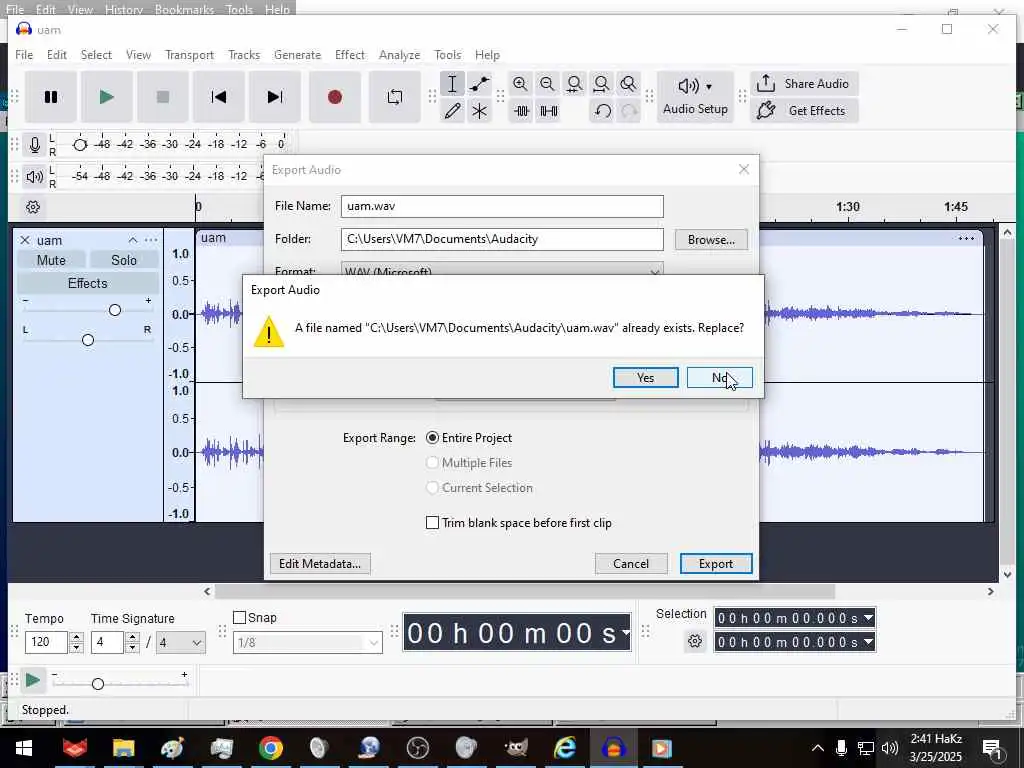The height and width of the screenshot is (768, 1024).
Task: Click the record meter microphone icon
Action: coord(35,144)
